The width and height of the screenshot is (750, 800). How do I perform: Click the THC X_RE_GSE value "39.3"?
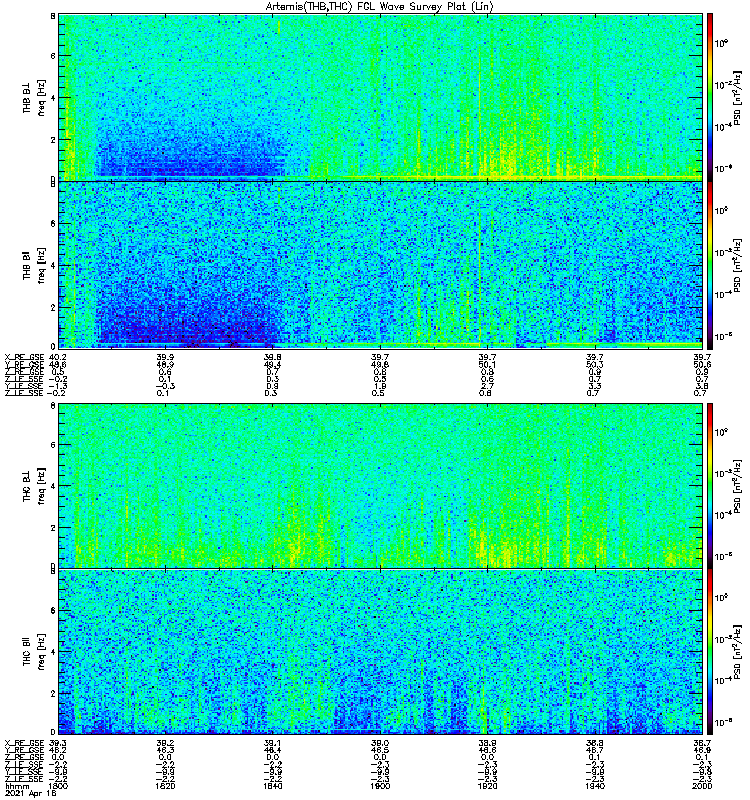[58, 743]
